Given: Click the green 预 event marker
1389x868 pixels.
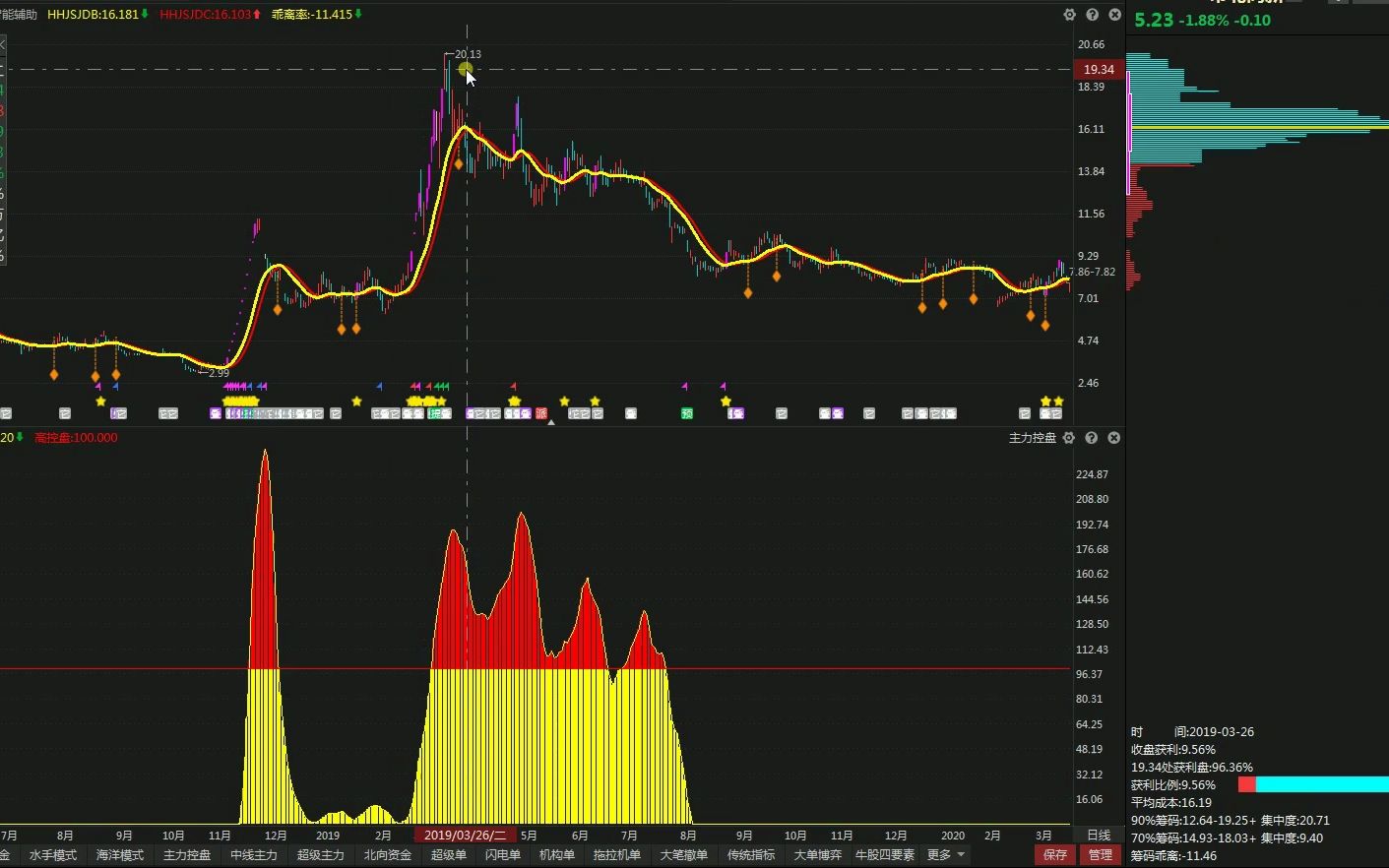Looking at the screenshot, I should [x=687, y=413].
